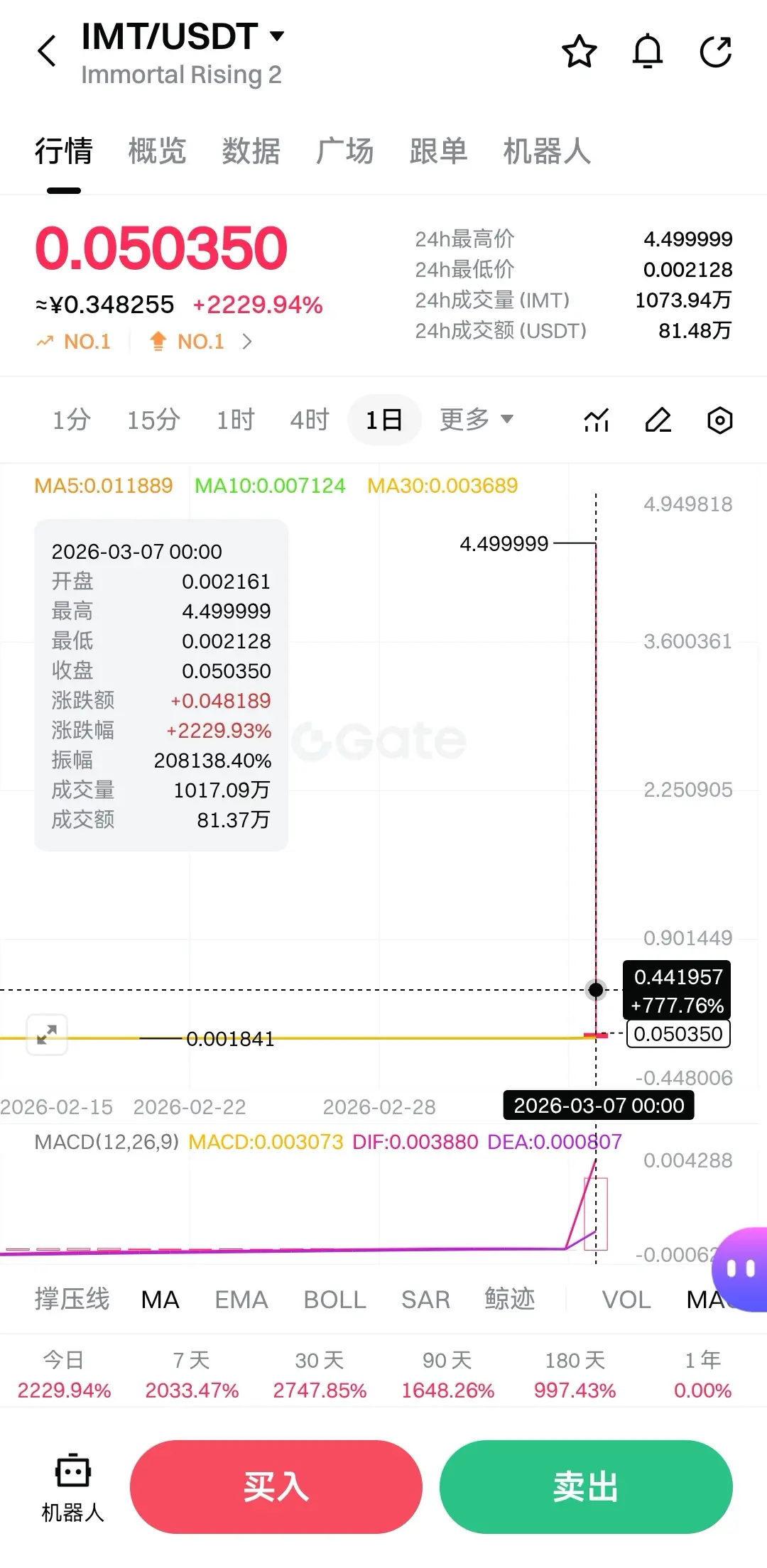
Task: Select 1年 0.00% performance
Action: click(x=703, y=1375)
